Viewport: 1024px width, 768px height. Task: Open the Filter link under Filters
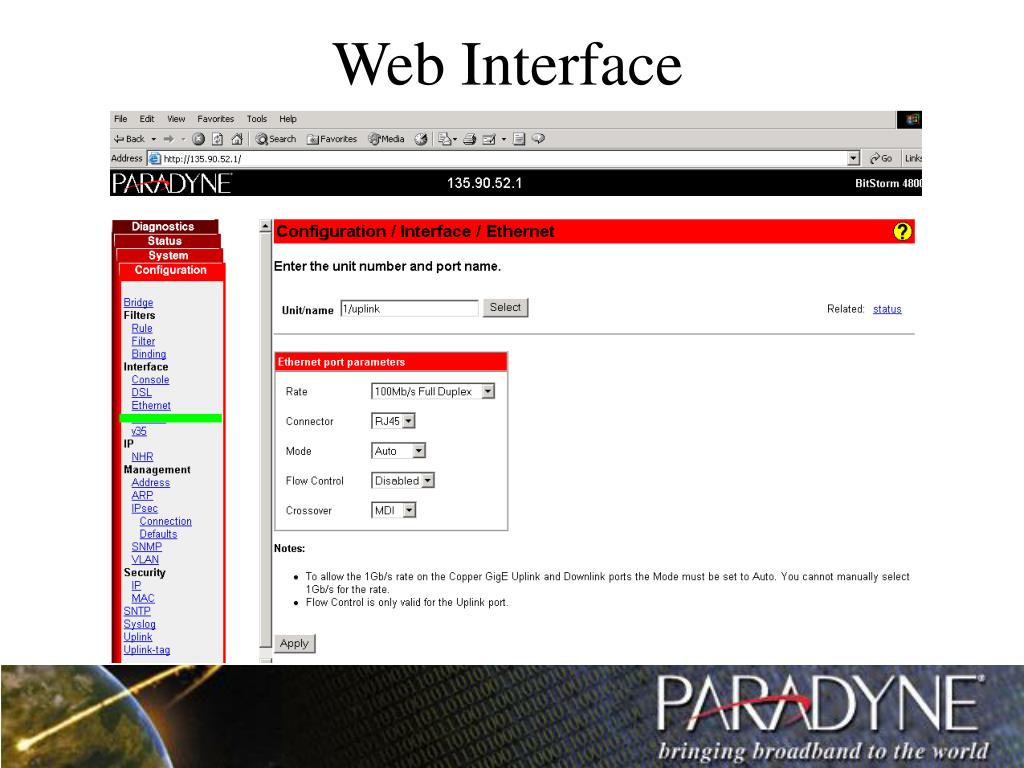(x=143, y=341)
